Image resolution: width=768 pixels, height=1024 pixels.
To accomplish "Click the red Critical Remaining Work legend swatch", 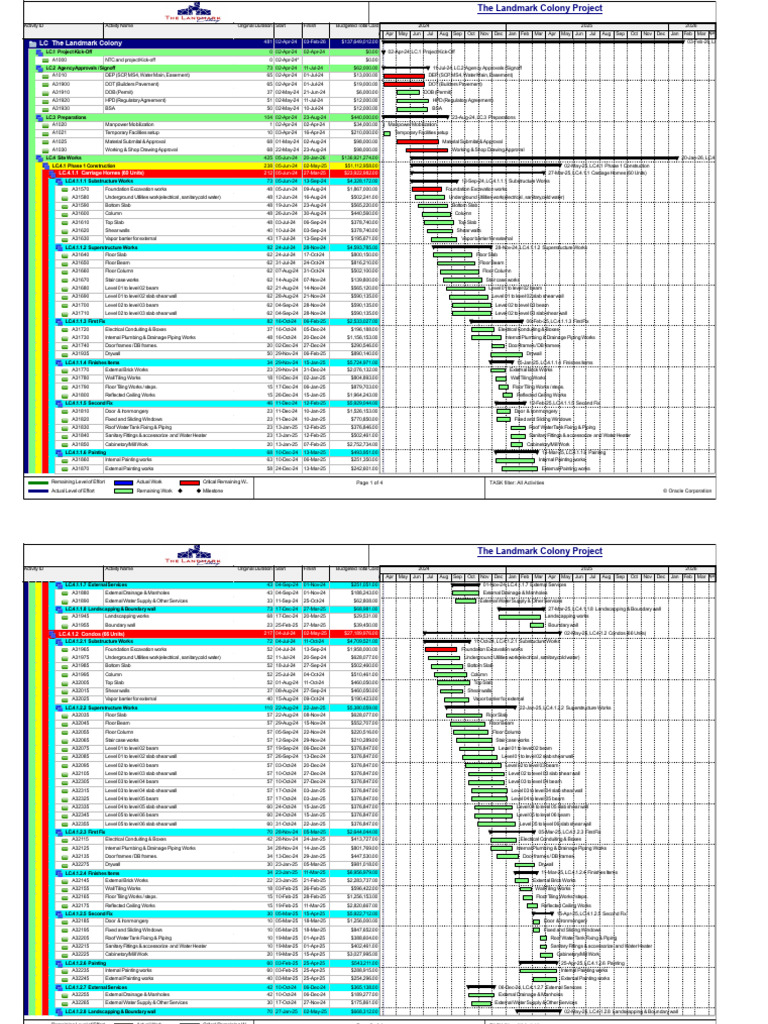I will (x=189, y=483).
